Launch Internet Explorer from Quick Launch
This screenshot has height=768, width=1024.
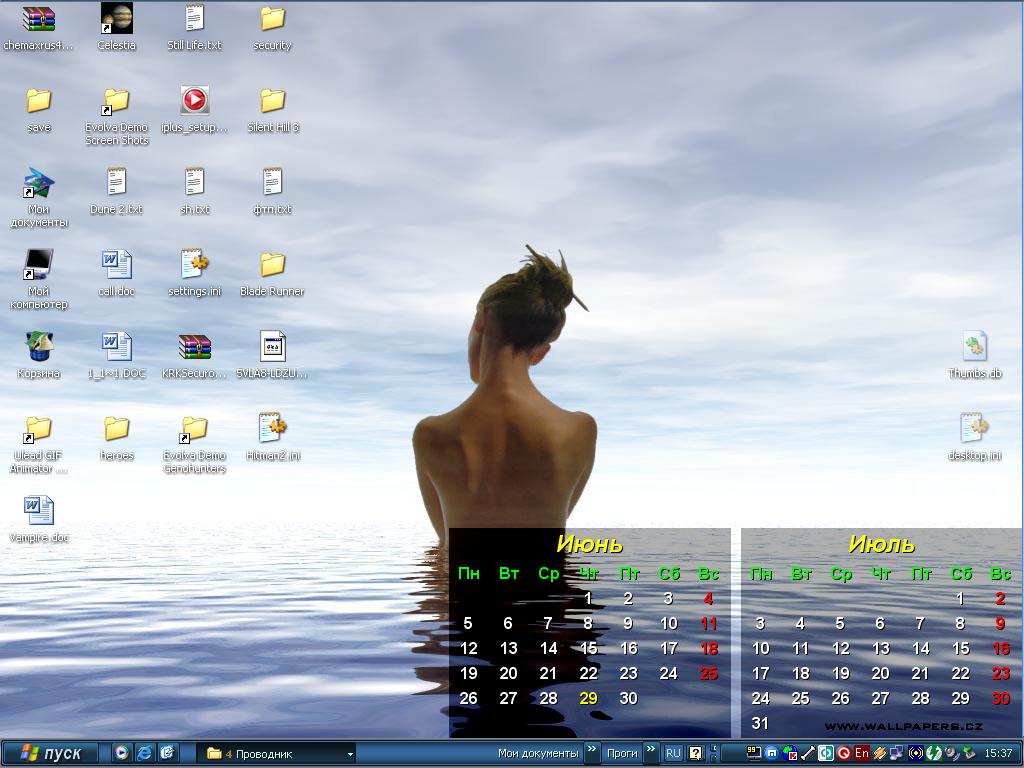[145, 753]
